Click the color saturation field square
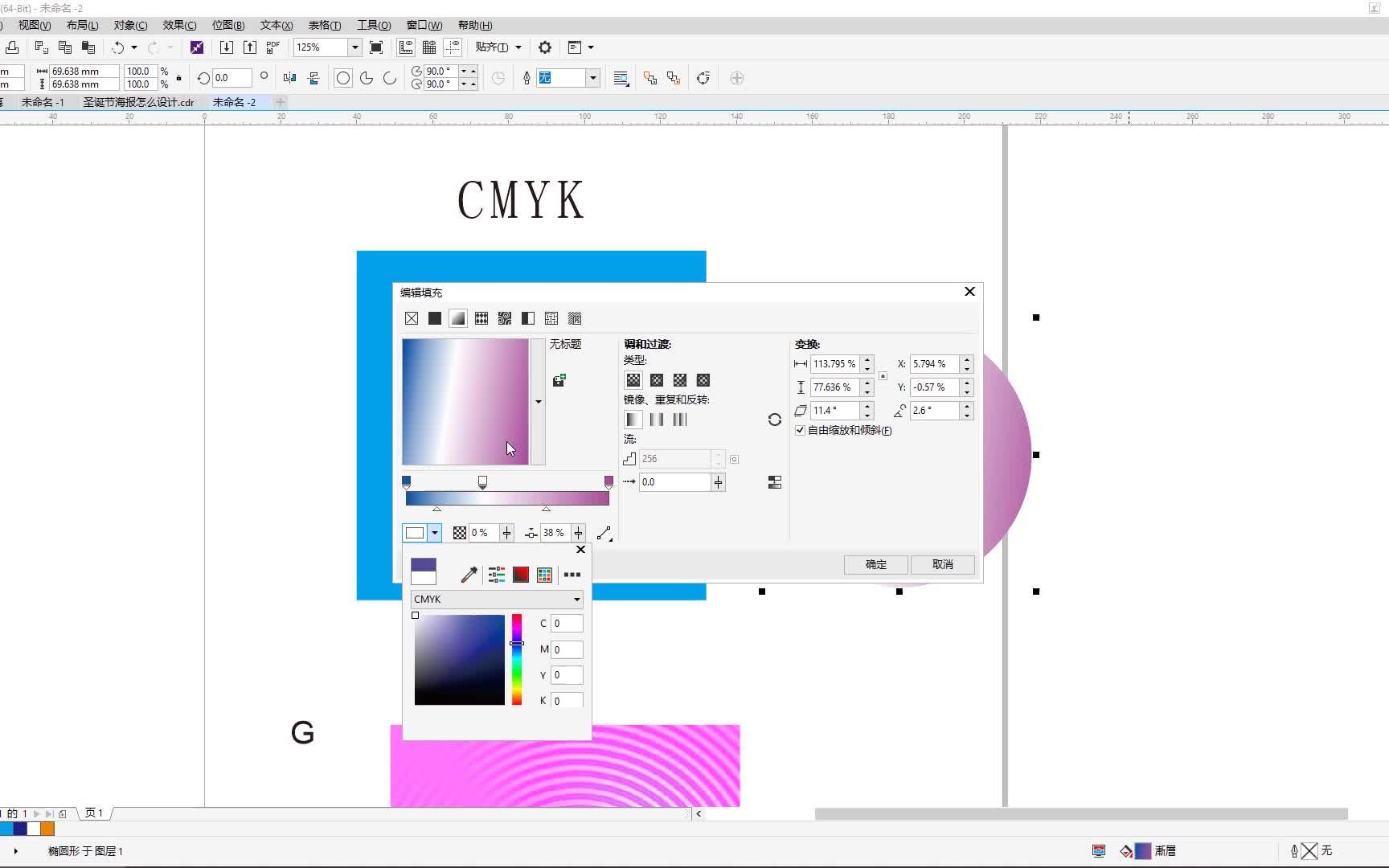Screen dimensions: 1389x868 point(460,660)
